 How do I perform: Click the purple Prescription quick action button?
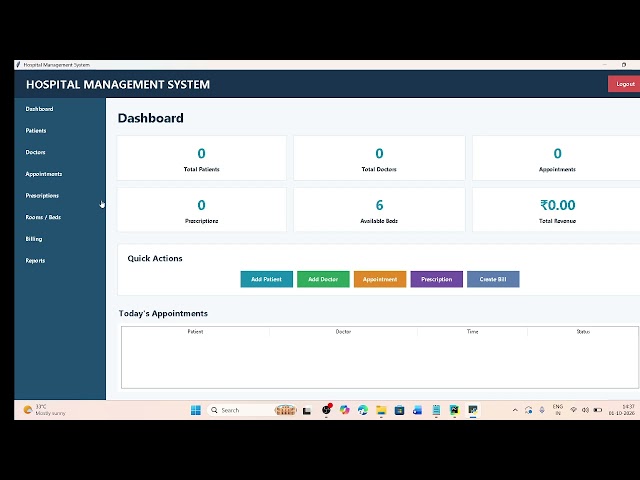coord(437,279)
